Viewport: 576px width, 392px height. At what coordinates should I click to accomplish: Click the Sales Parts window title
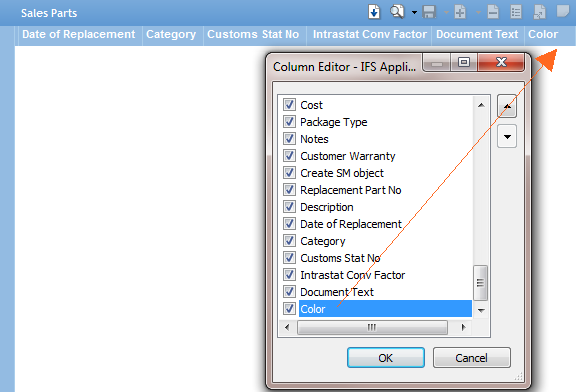tap(49, 13)
